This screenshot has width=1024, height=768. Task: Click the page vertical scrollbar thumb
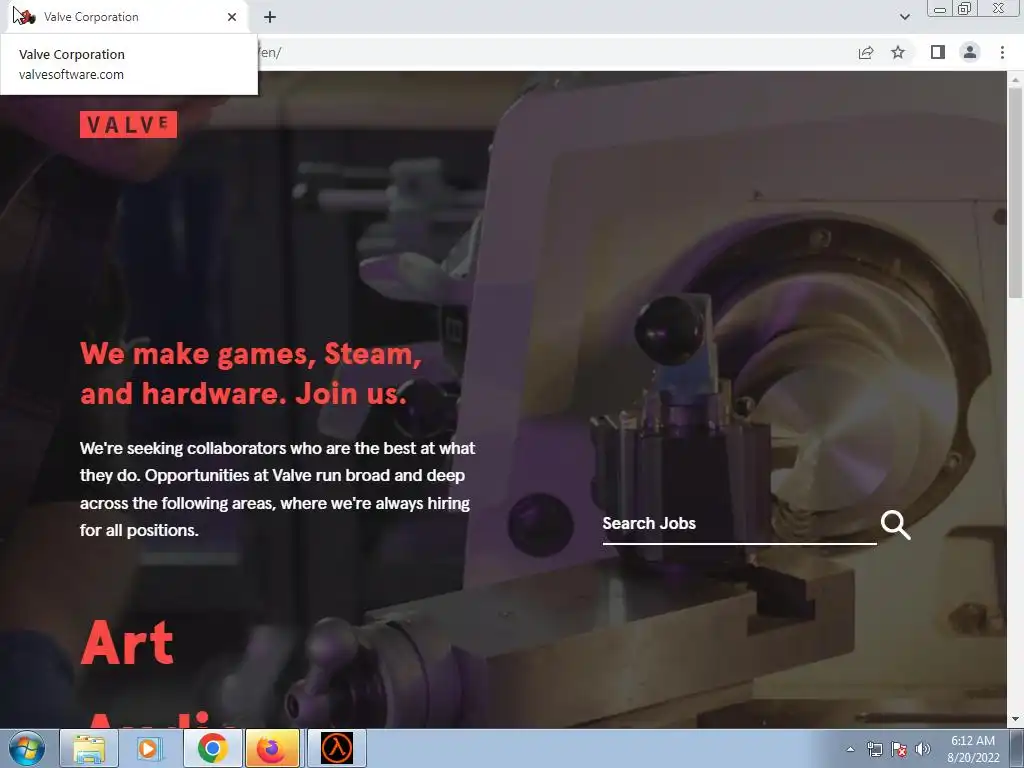1015,193
